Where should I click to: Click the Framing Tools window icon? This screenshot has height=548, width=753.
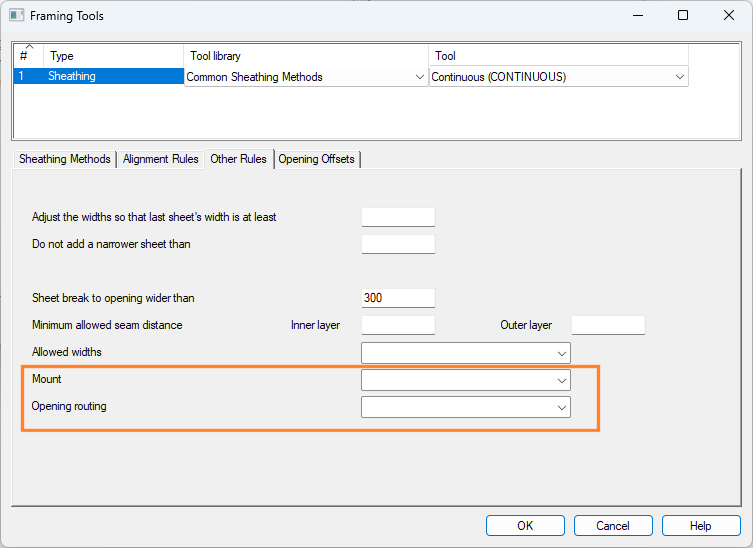point(17,16)
